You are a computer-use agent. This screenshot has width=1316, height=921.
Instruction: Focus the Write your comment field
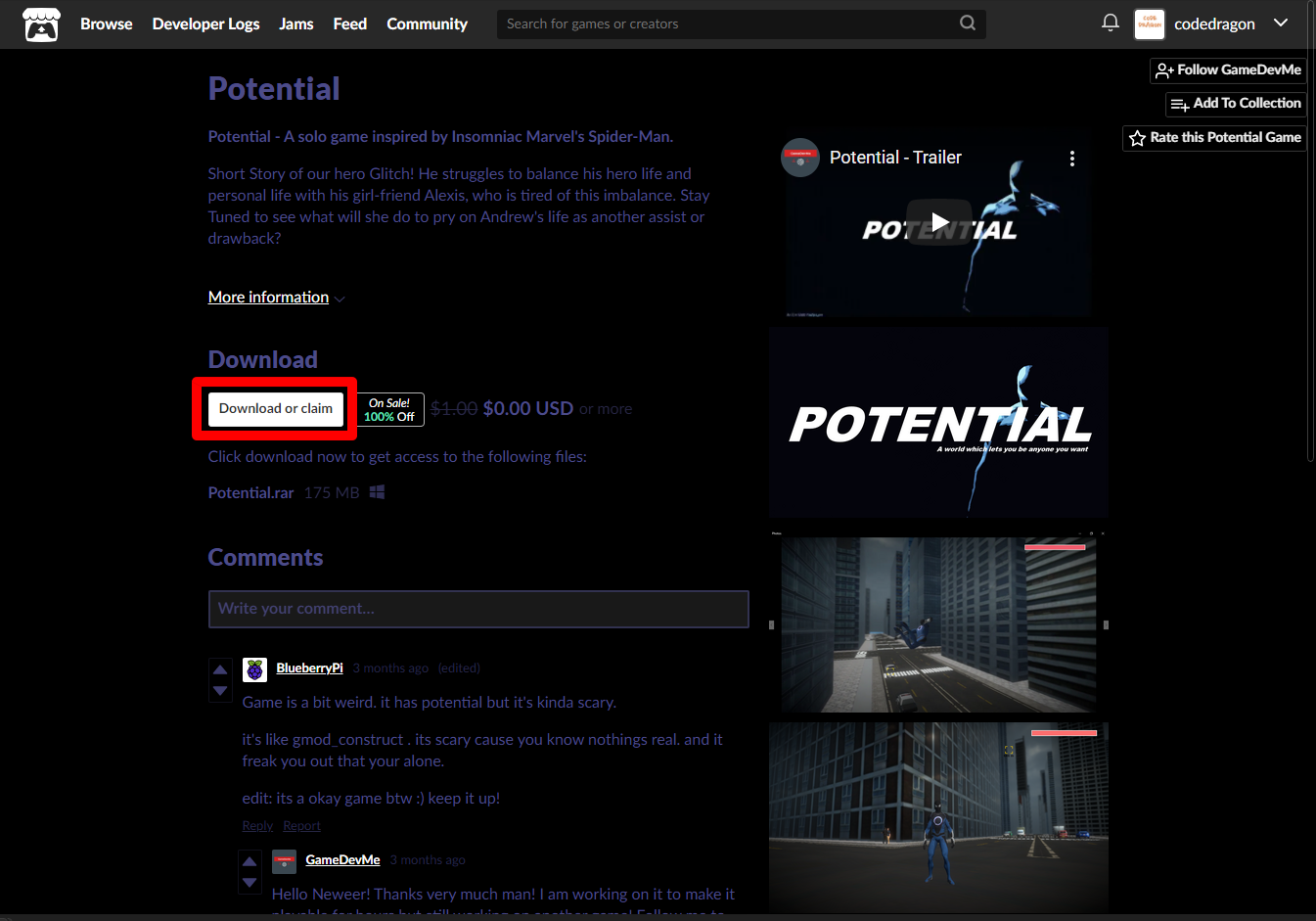(x=478, y=609)
